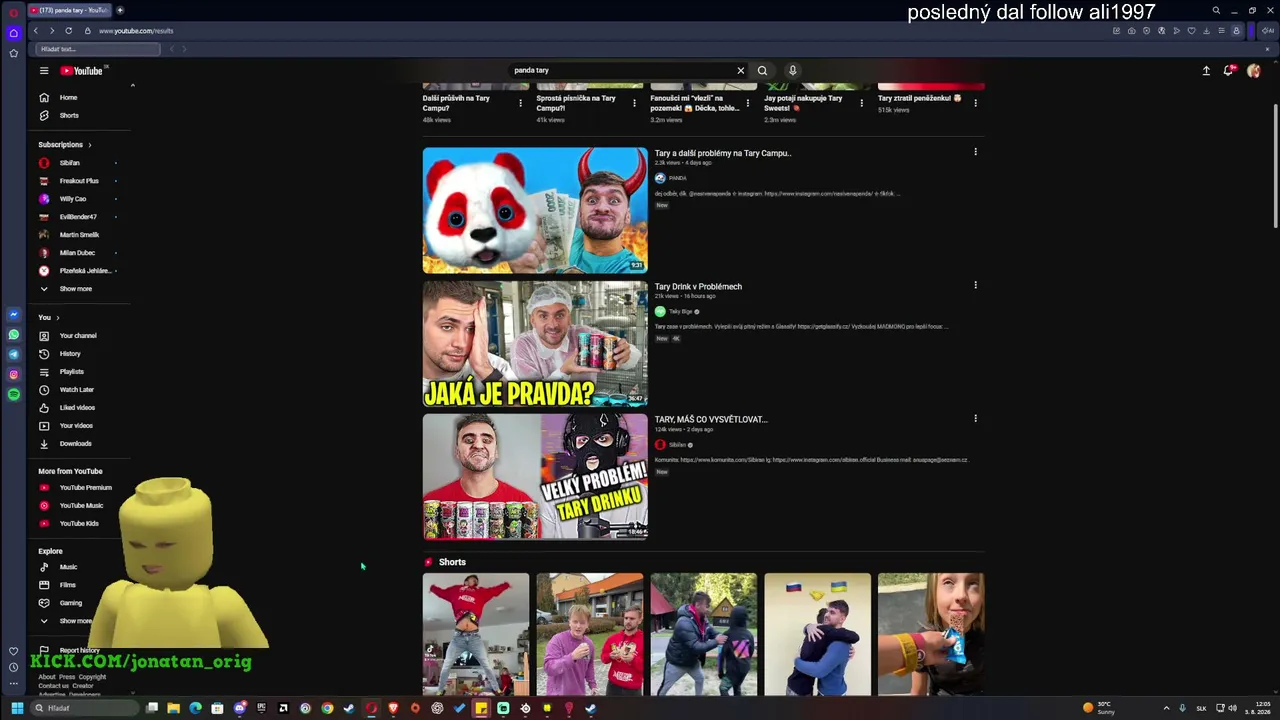
Task: Open the Windows Start menu
Action: tap(17, 708)
